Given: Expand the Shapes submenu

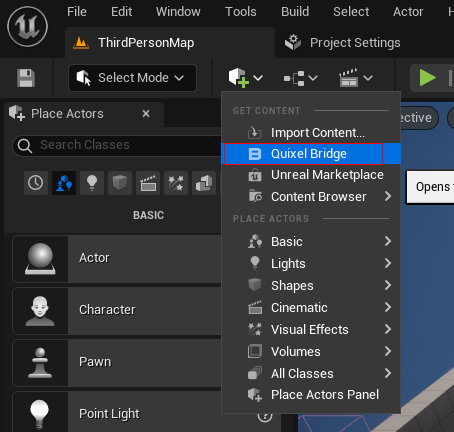Looking at the screenshot, I should point(311,285).
